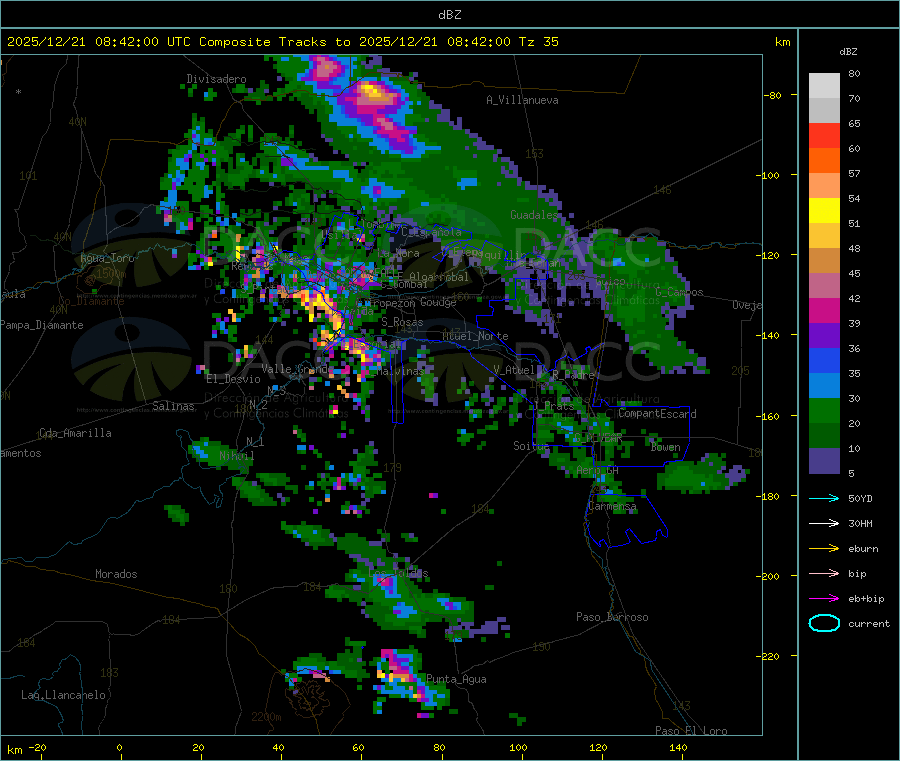Image resolution: width=900 pixels, height=761 pixels.
Task: Click the 'Los_Toldos' map label
Action: 398,573
